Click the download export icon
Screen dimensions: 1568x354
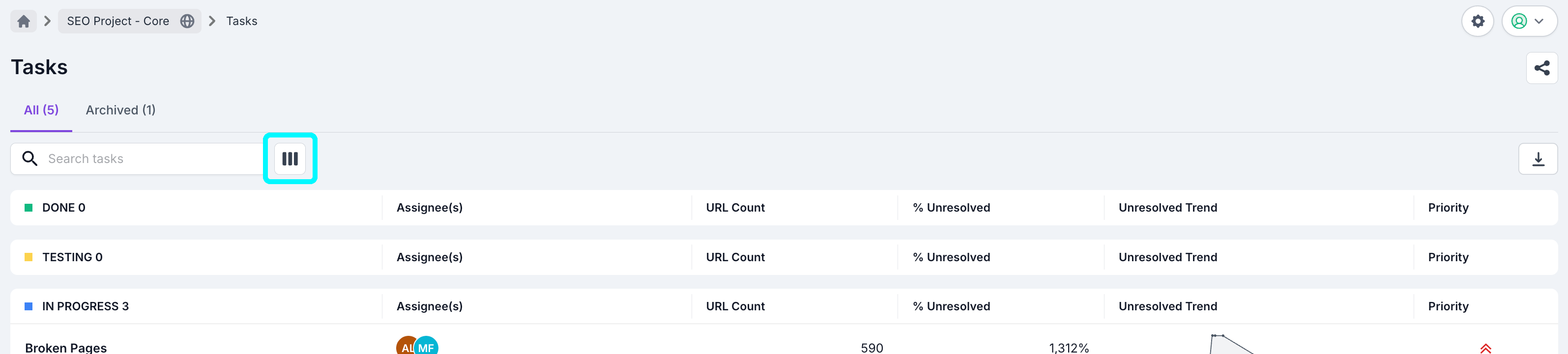[x=1539, y=158]
